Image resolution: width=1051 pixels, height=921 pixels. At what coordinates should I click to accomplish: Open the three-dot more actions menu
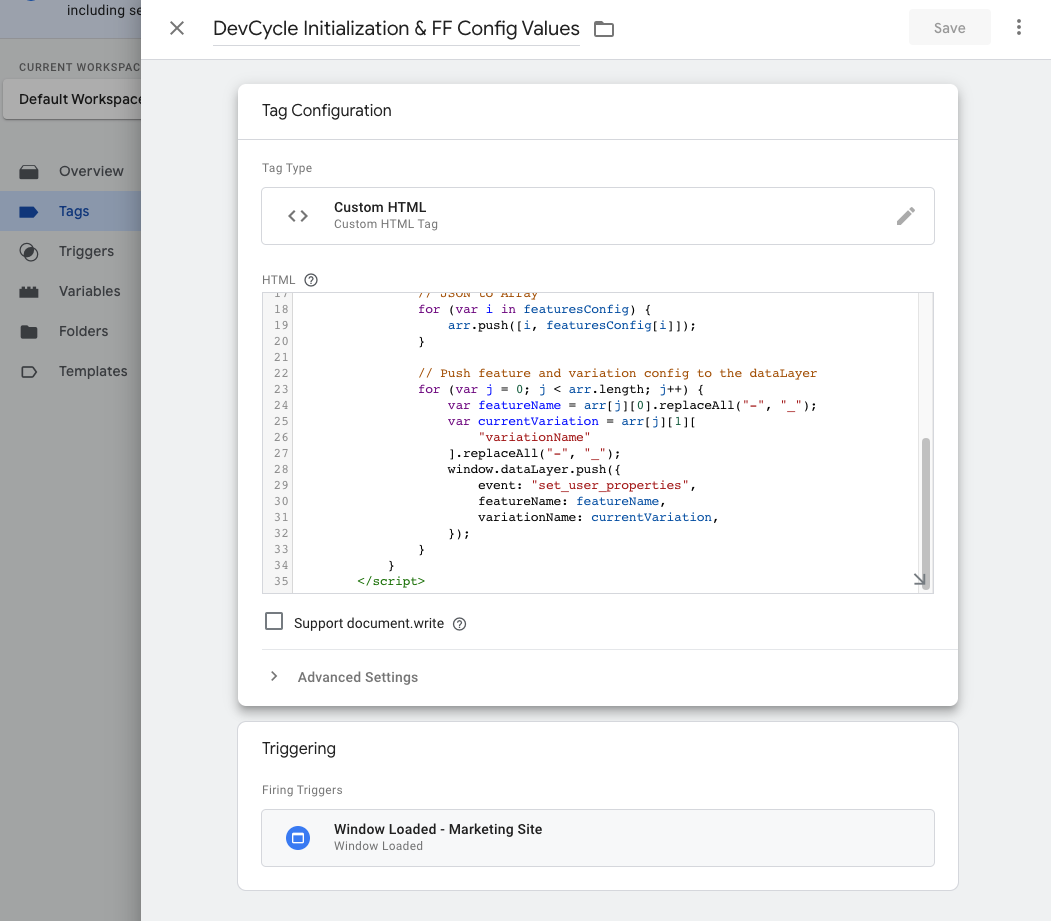pyautogui.click(x=1018, y=28)
